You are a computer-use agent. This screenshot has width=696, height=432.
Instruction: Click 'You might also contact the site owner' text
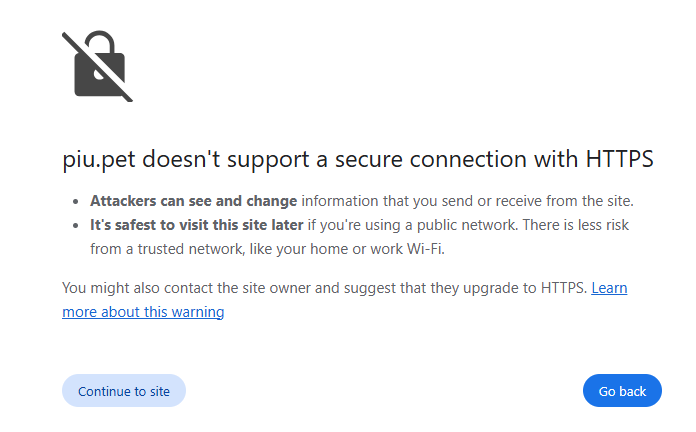[x=186, y=288]
